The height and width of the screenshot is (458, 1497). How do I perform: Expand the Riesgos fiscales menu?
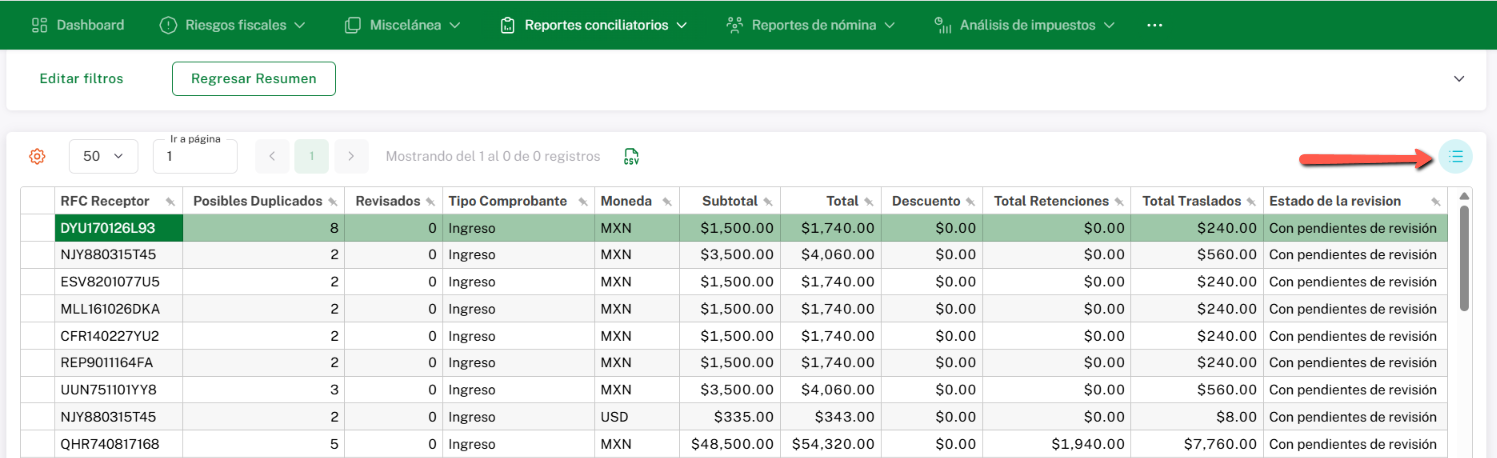[232, 25]
